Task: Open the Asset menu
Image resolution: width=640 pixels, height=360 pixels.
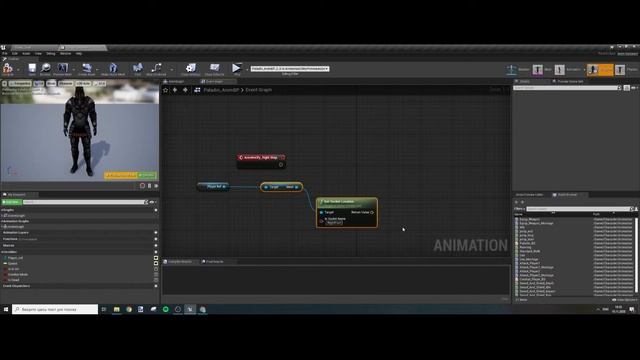Action: pos(26,53)
